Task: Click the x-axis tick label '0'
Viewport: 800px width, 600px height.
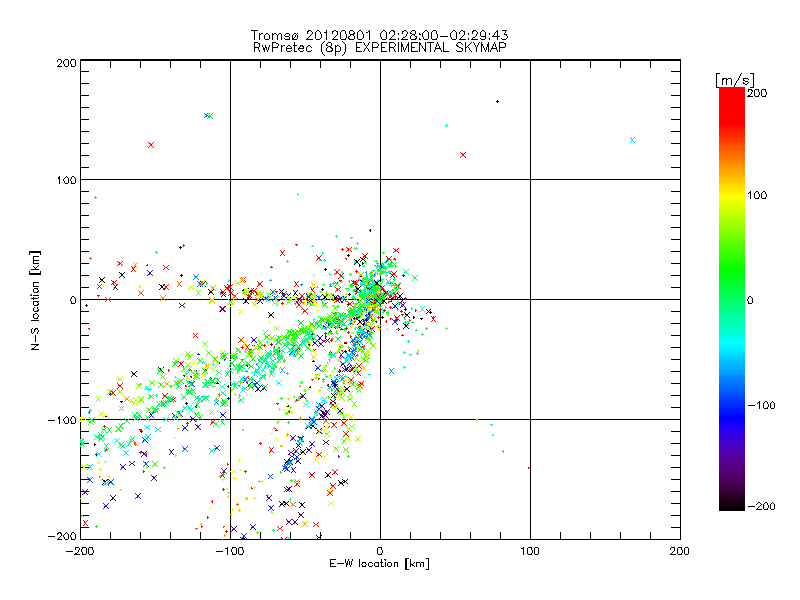Action: coord(380,551)
